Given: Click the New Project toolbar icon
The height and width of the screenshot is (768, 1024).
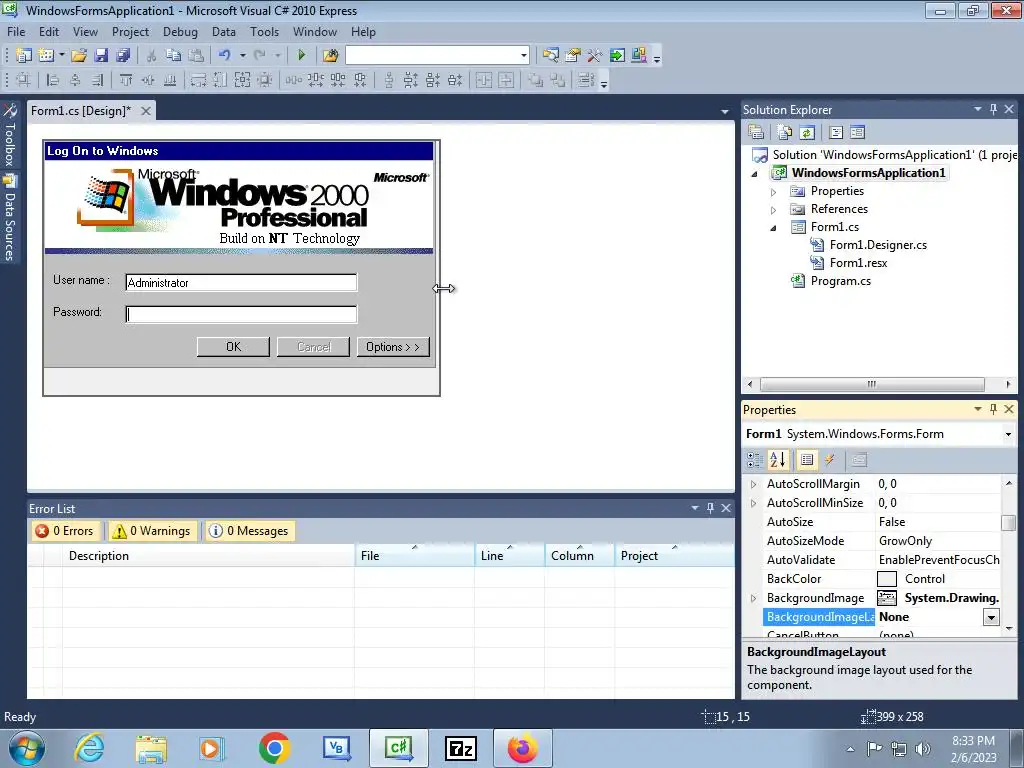Looking at the screenshot, I should click(24, 56).
